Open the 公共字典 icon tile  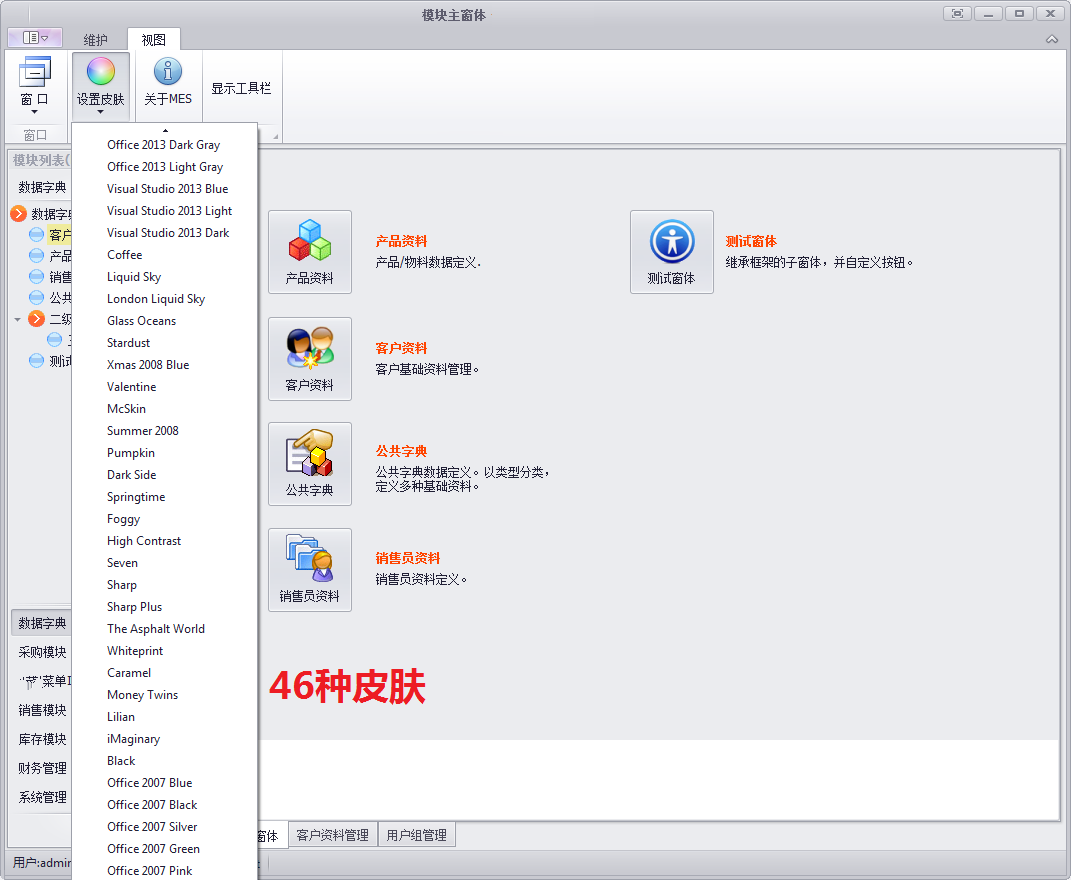[310, 464]
